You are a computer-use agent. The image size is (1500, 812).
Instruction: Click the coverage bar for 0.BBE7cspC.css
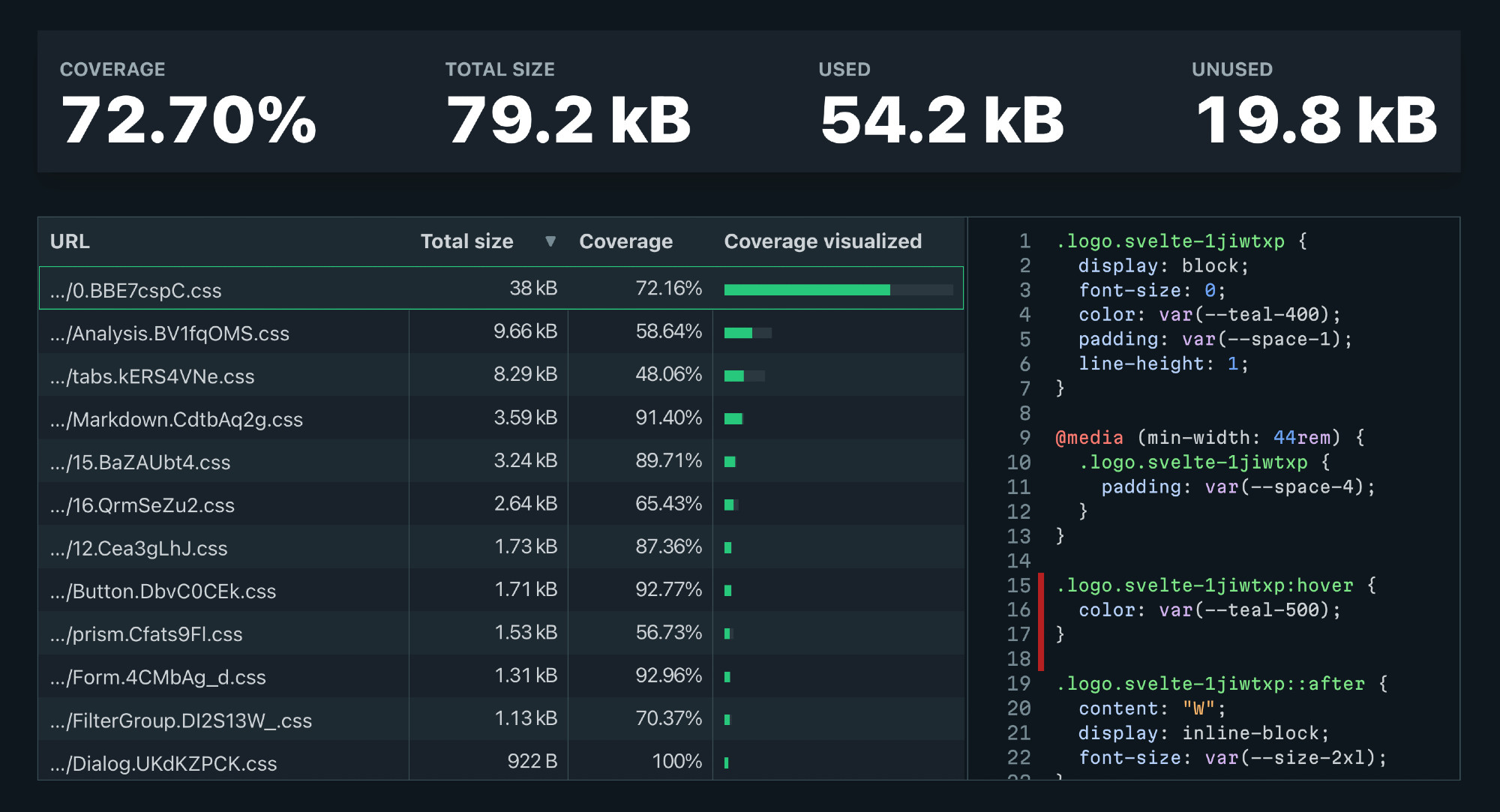pyautogui.click(x=838, y=289)
